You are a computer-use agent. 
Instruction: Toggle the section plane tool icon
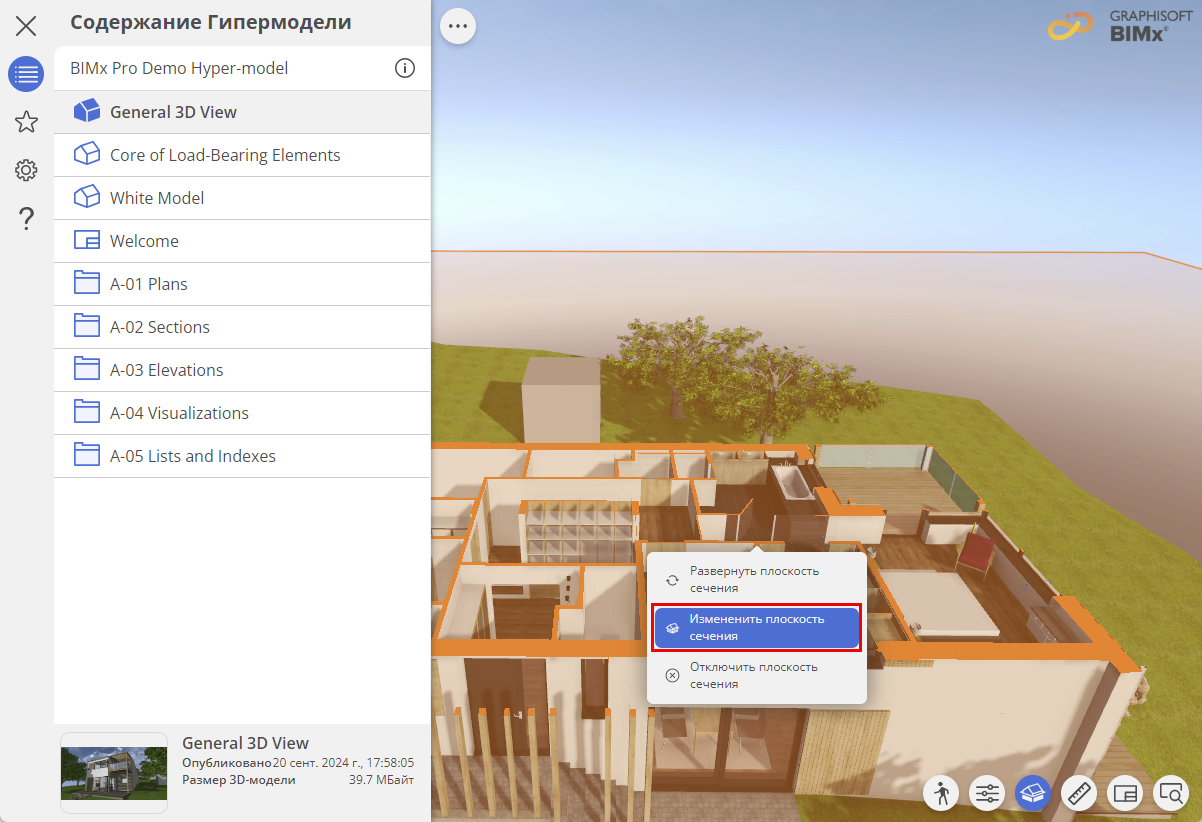pos(1033,794)
